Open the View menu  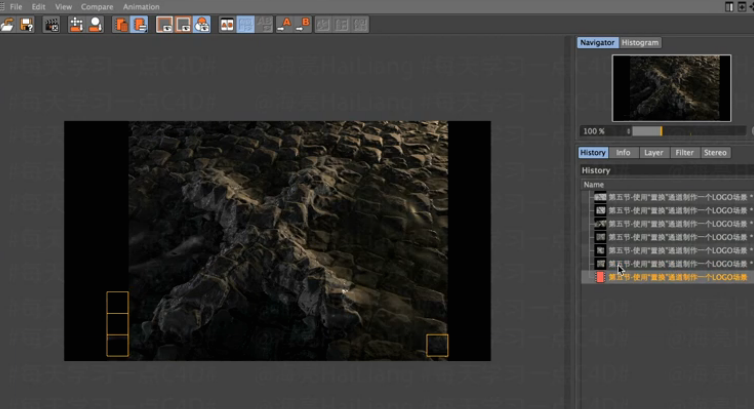point(63,7)
